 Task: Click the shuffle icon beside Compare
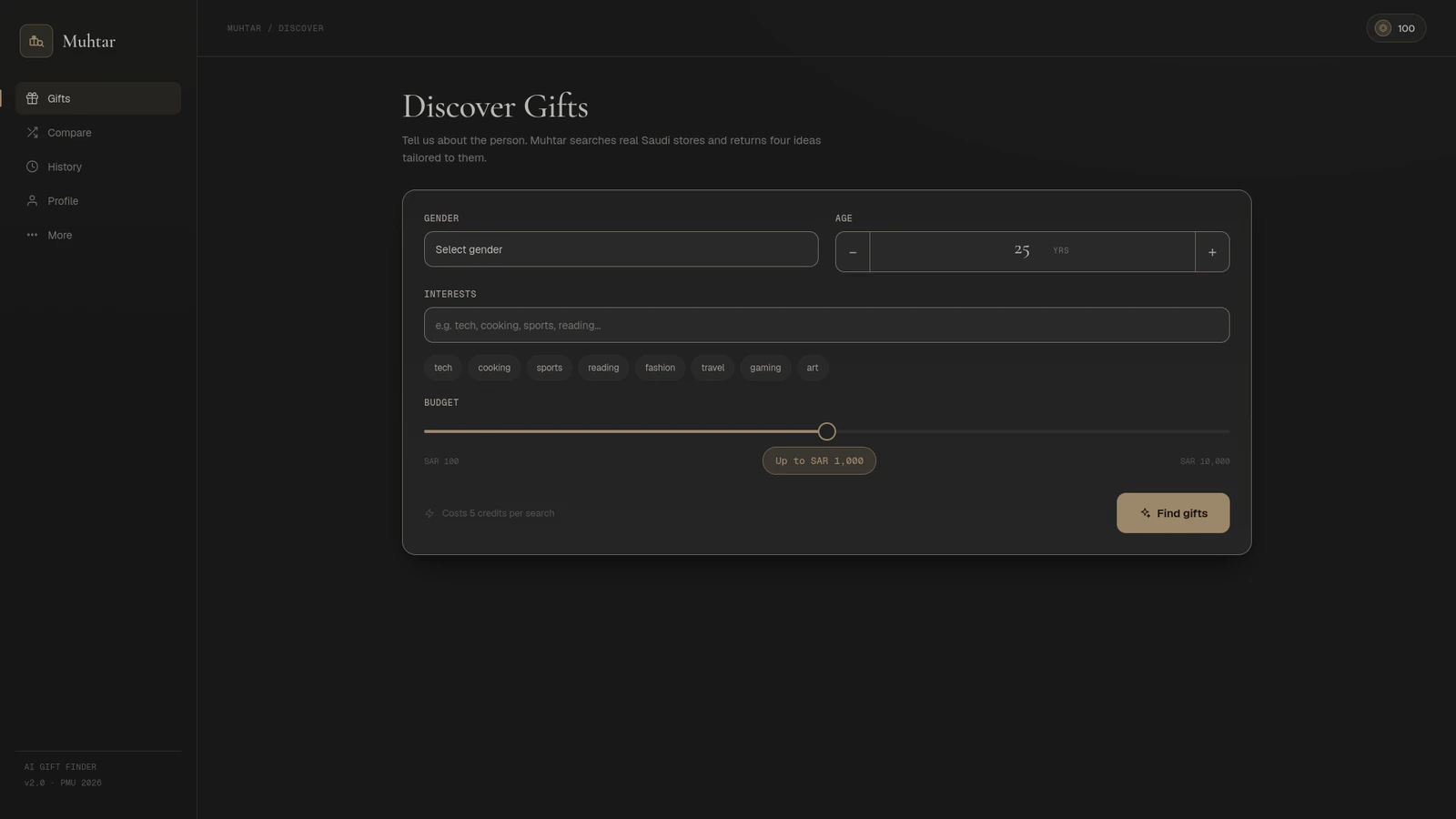point(32,133)
